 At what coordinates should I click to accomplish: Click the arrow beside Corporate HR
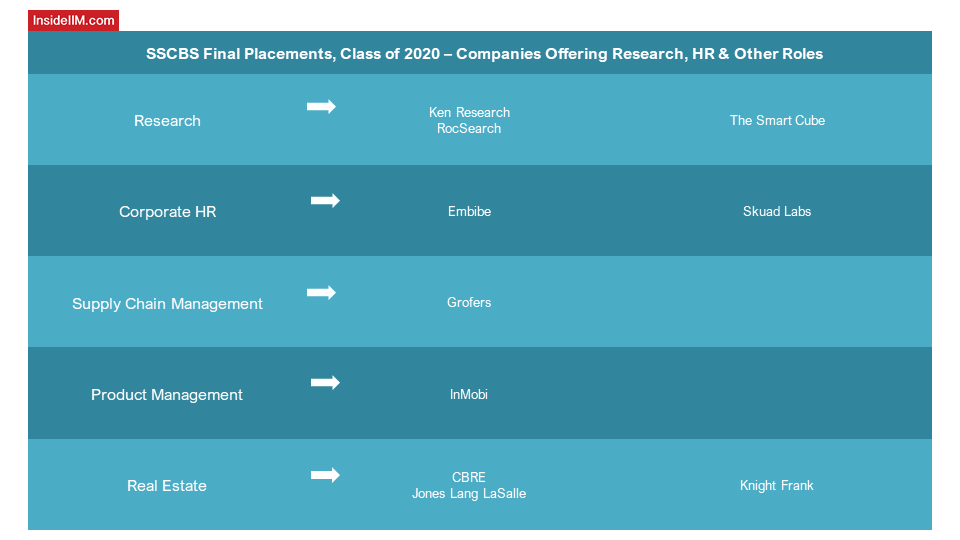tap(325, 200)
